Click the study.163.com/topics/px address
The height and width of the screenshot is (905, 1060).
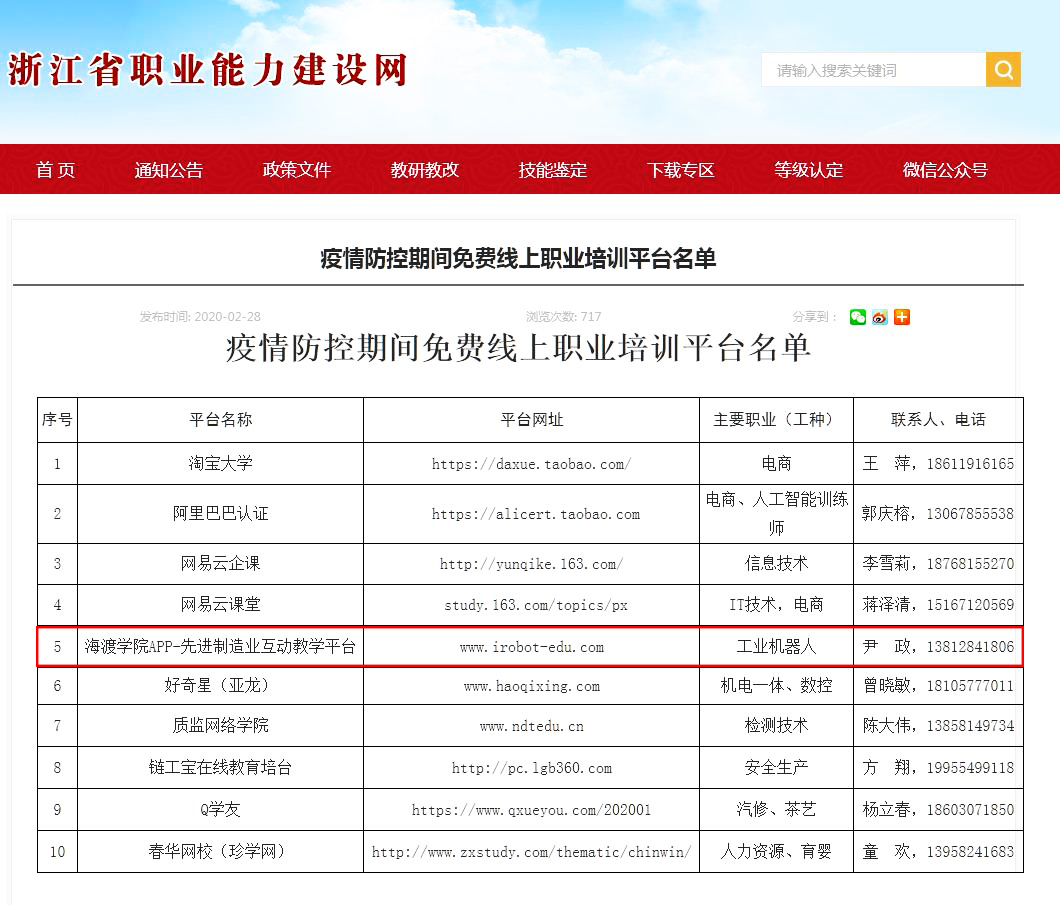[x=535, y=605]
